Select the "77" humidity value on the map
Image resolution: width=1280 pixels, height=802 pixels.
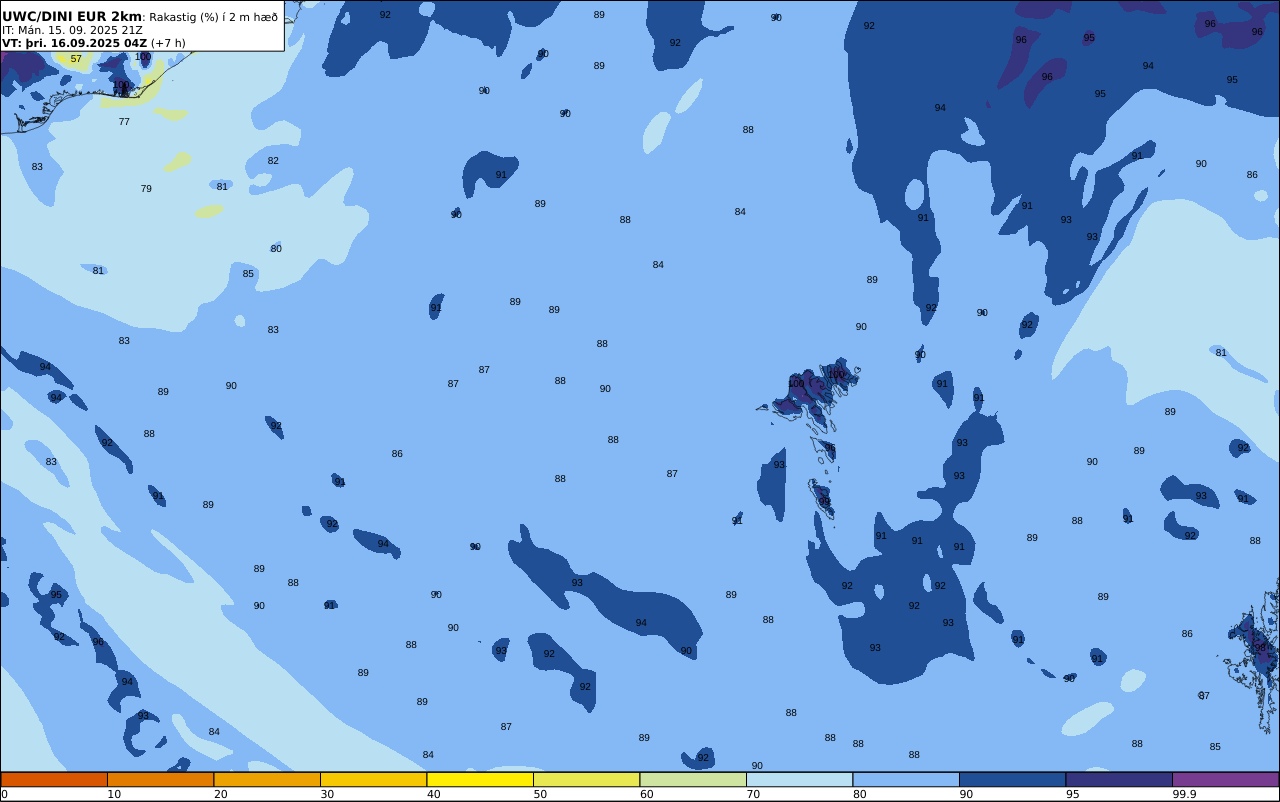(x=124, y=122)
